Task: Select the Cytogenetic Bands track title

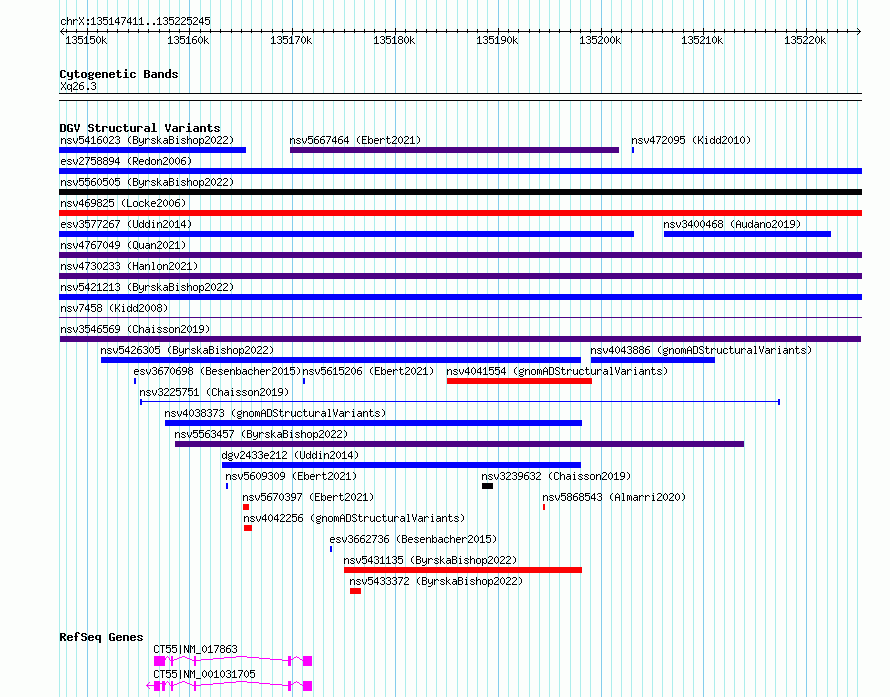Action: pos(119,74)
